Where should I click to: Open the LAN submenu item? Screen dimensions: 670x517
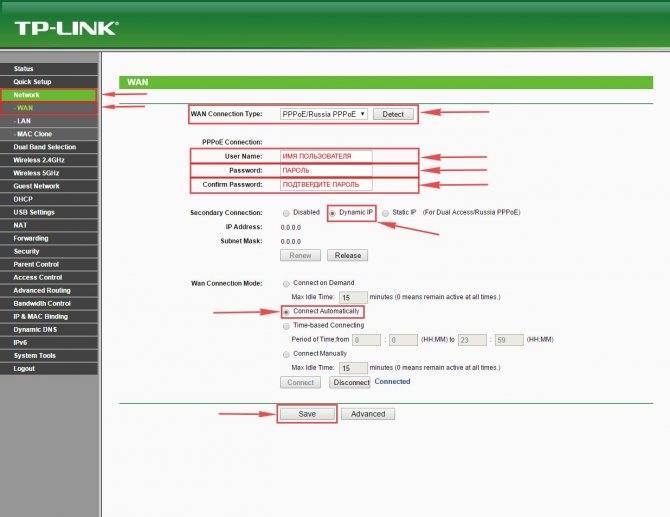[x=49, y=121]
